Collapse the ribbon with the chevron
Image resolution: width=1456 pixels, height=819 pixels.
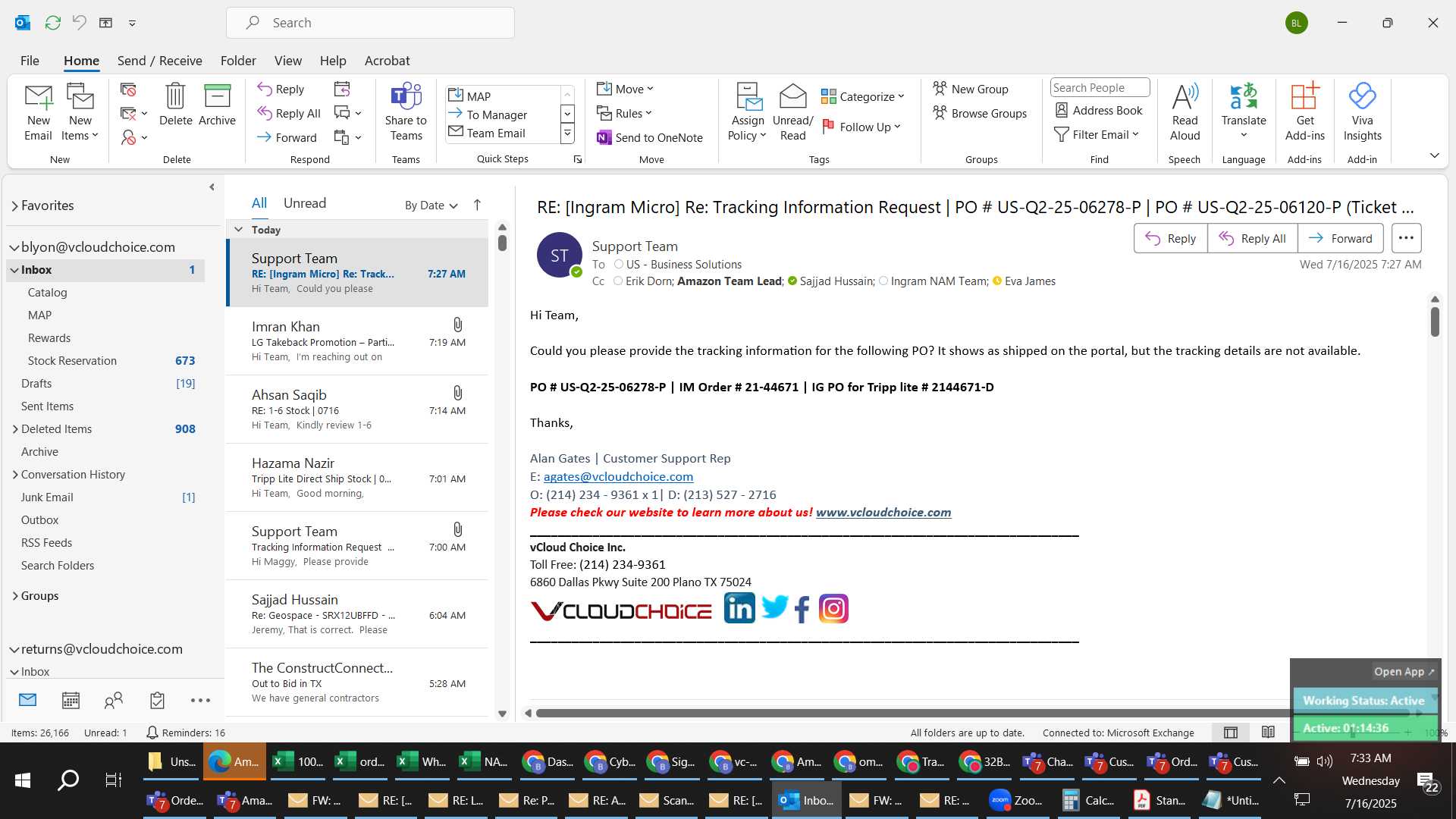click(x=1434, y=155)
